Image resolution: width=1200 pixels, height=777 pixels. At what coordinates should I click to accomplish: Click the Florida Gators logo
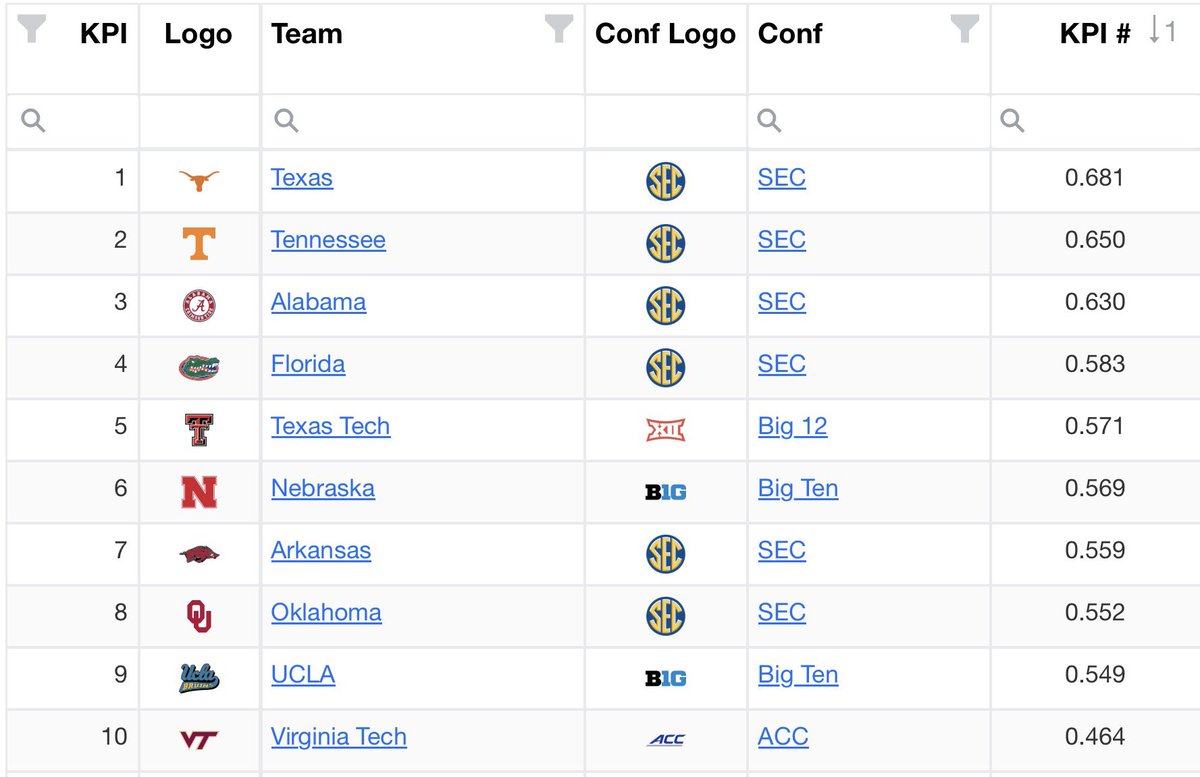click(199, 366)
